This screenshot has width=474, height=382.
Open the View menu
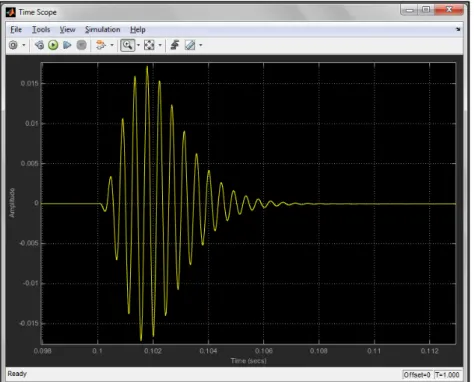pos(67,30)
